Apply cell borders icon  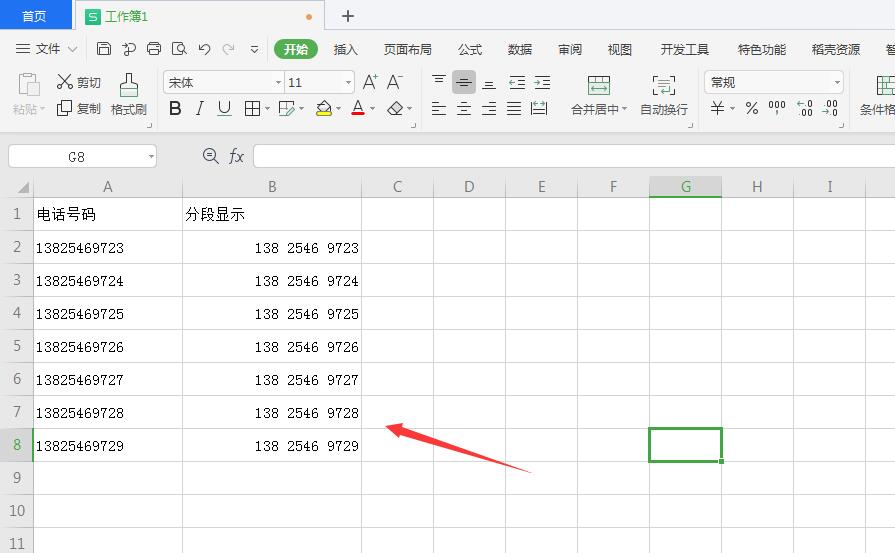coord(252,108)
